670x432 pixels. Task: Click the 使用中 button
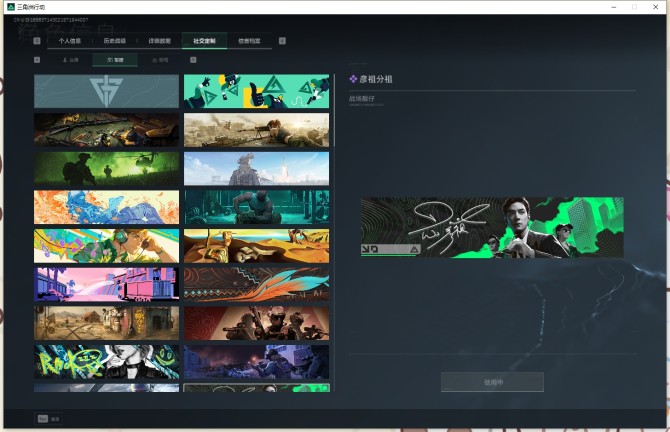(x=492, y=382)
